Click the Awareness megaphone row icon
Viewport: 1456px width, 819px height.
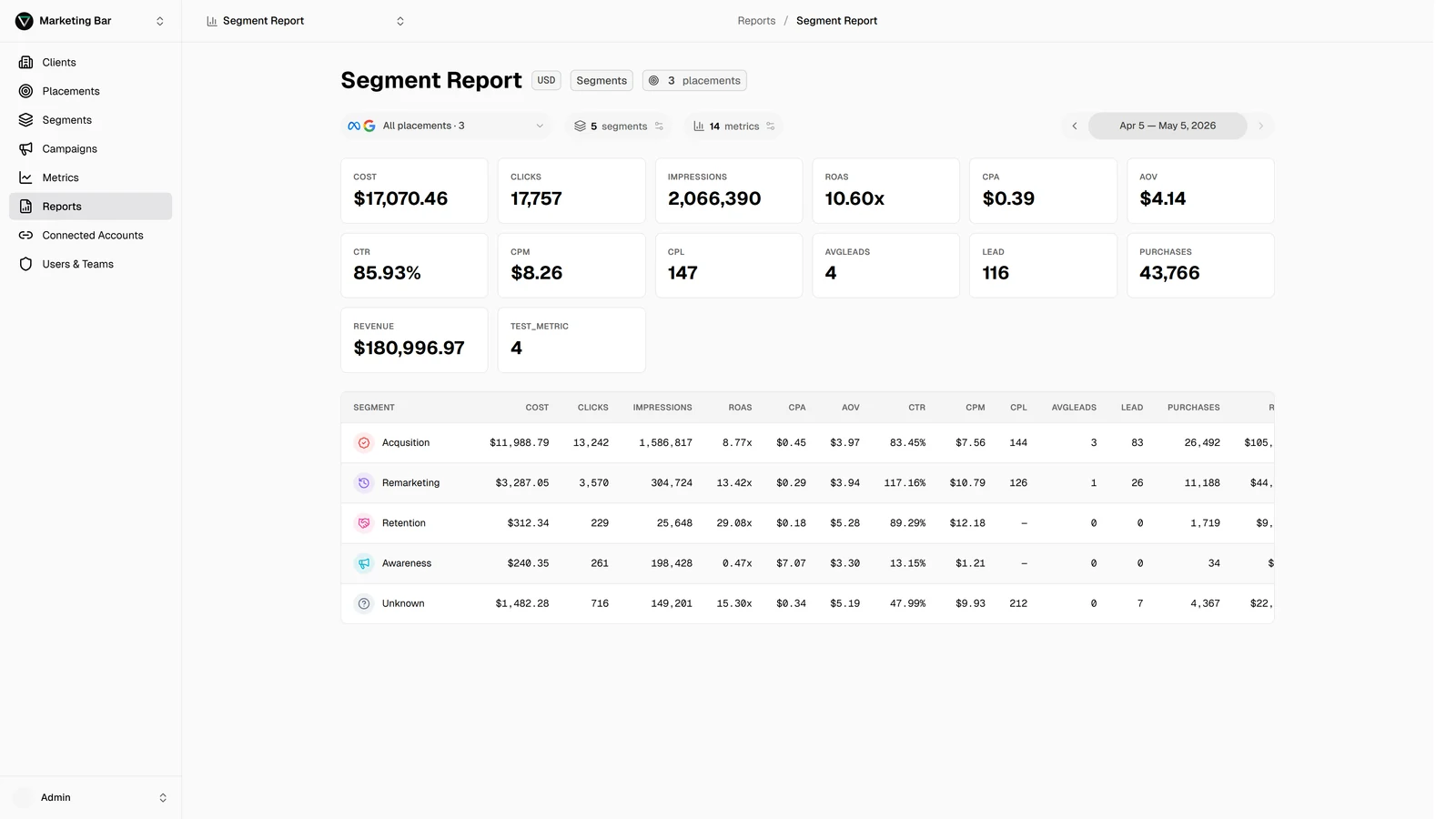[x=364, y=563]
